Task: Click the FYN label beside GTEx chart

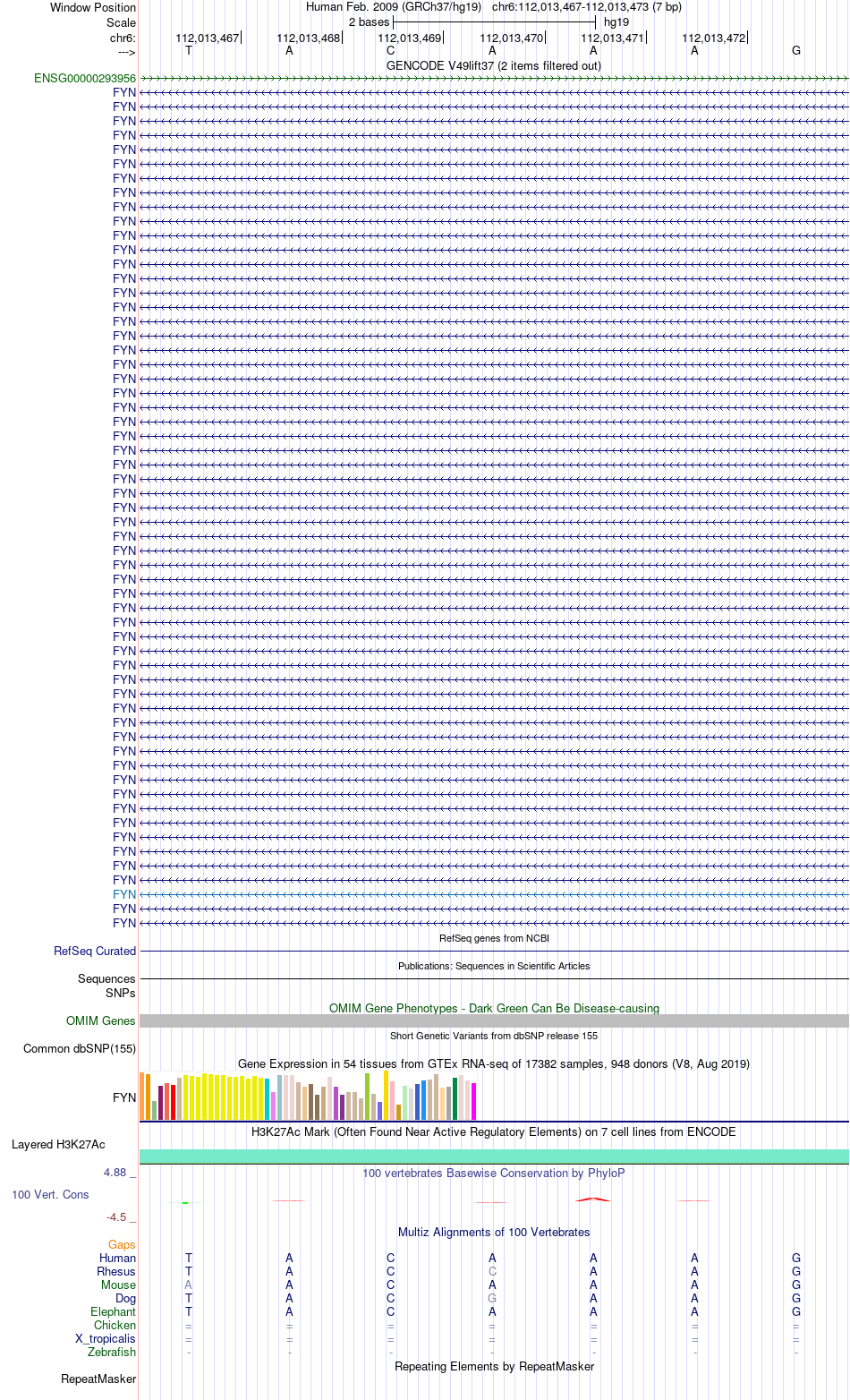Action: click(124, 1098)
